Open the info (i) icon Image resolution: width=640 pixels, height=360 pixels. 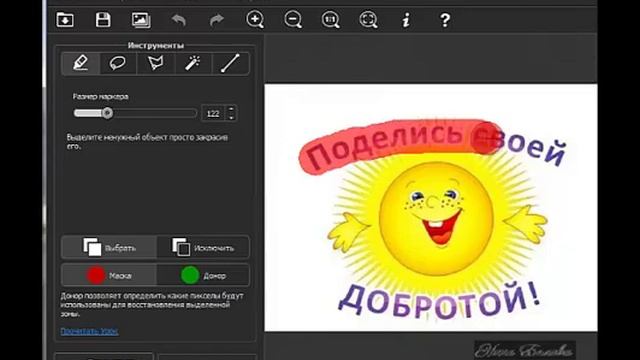pos(406,20)
